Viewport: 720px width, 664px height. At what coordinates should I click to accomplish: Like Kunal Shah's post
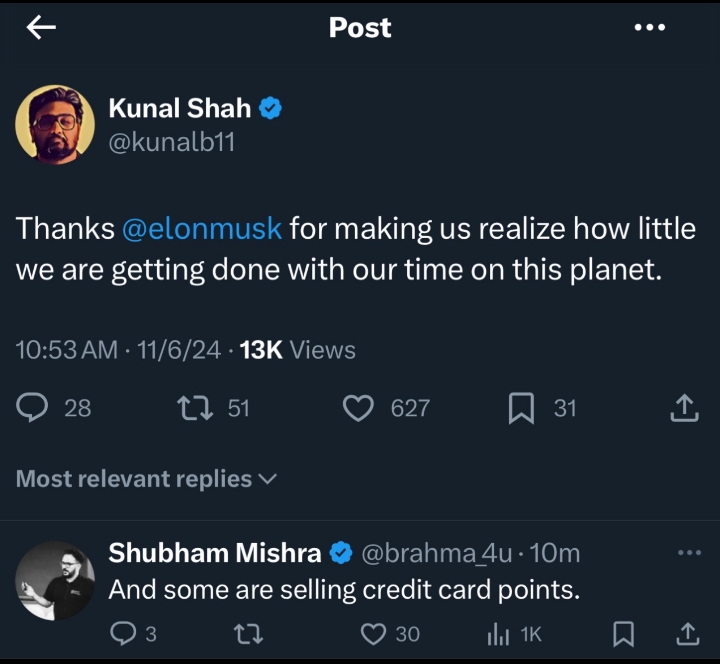pos(358,408)
